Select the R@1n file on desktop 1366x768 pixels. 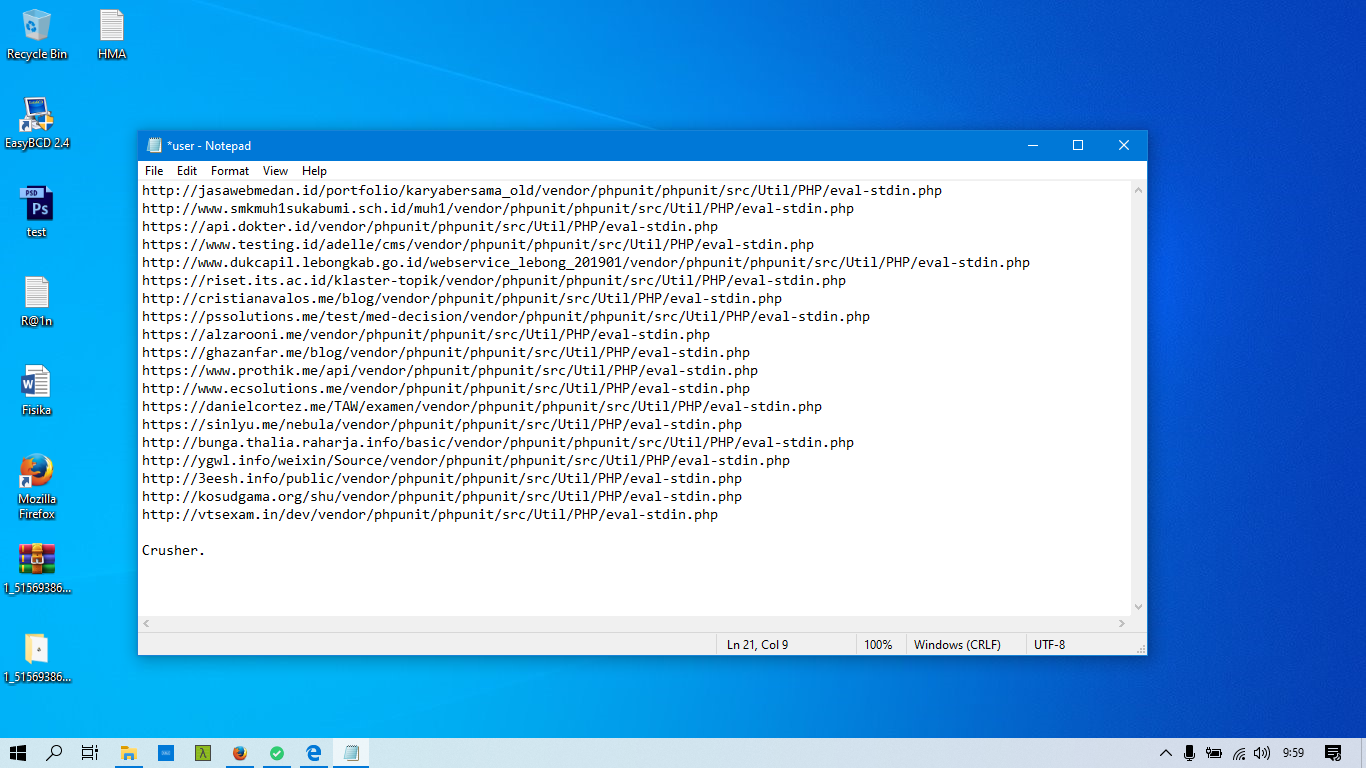37,301
